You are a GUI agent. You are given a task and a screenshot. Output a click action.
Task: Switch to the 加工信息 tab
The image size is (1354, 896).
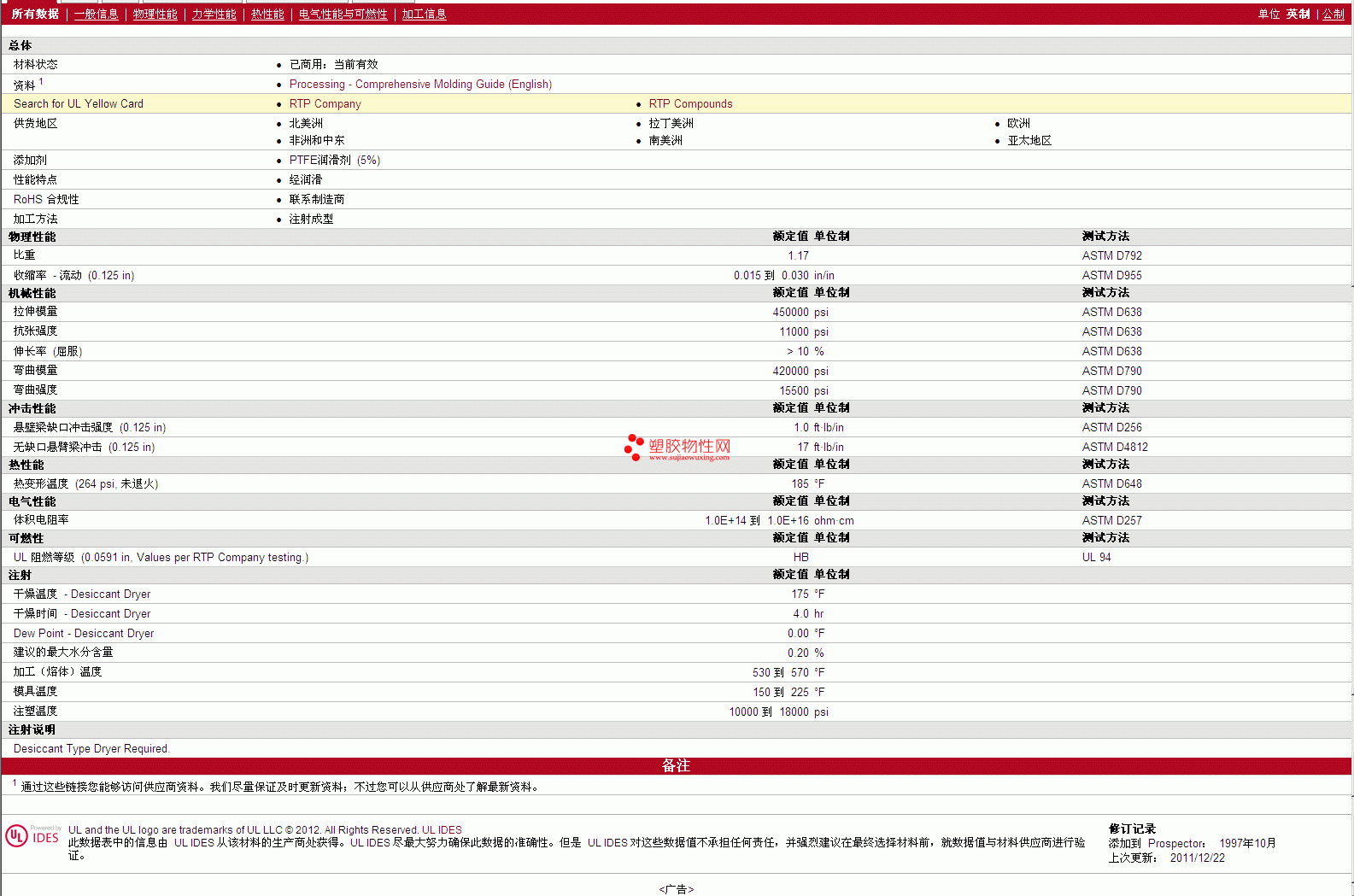(x=424, y=14)
